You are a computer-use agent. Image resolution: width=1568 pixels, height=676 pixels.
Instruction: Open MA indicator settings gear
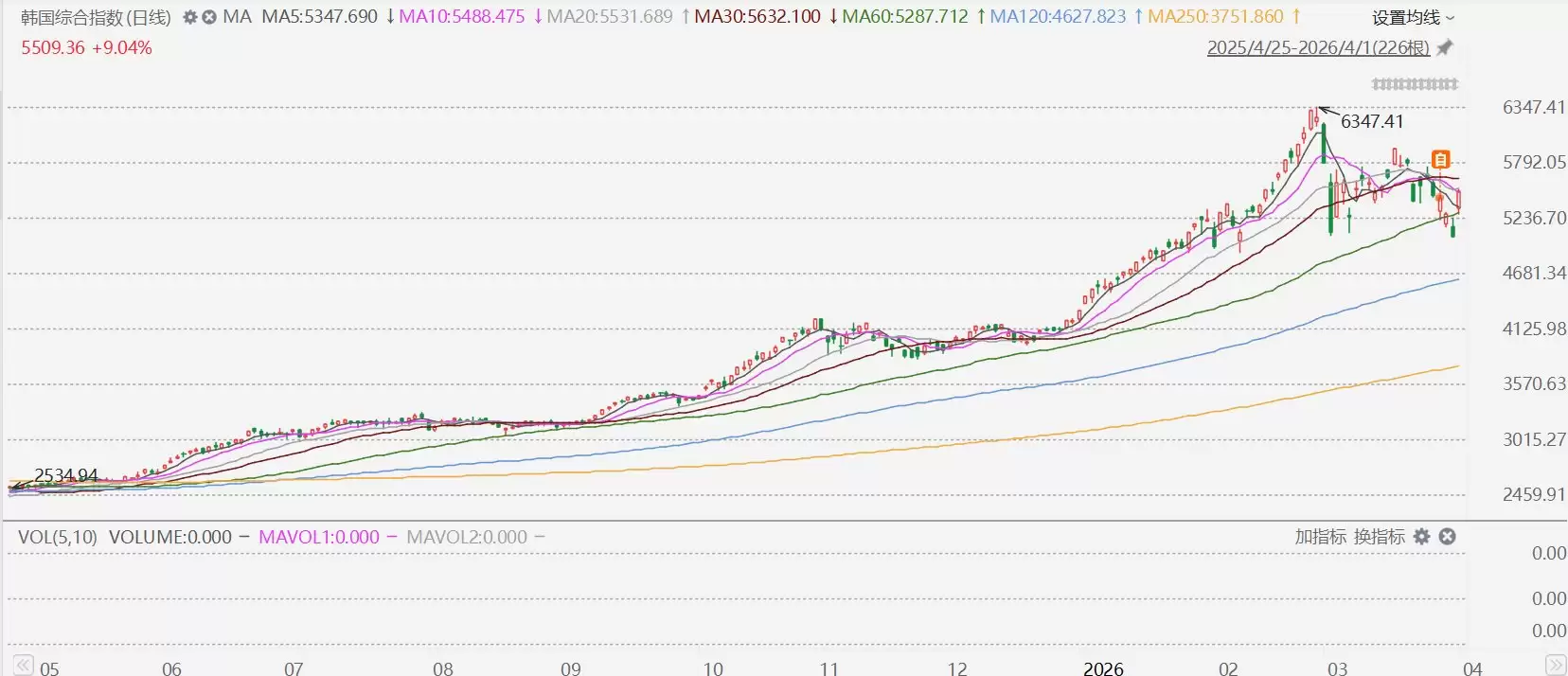(189, 17)
